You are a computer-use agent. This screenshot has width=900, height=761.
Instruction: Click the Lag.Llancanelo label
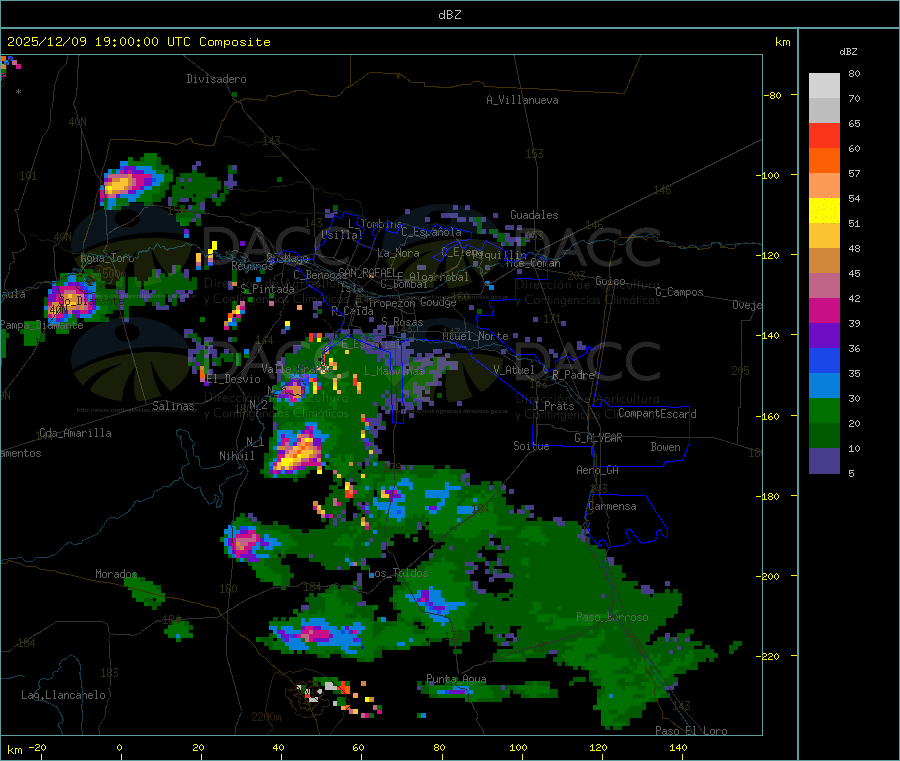(64, 695)
